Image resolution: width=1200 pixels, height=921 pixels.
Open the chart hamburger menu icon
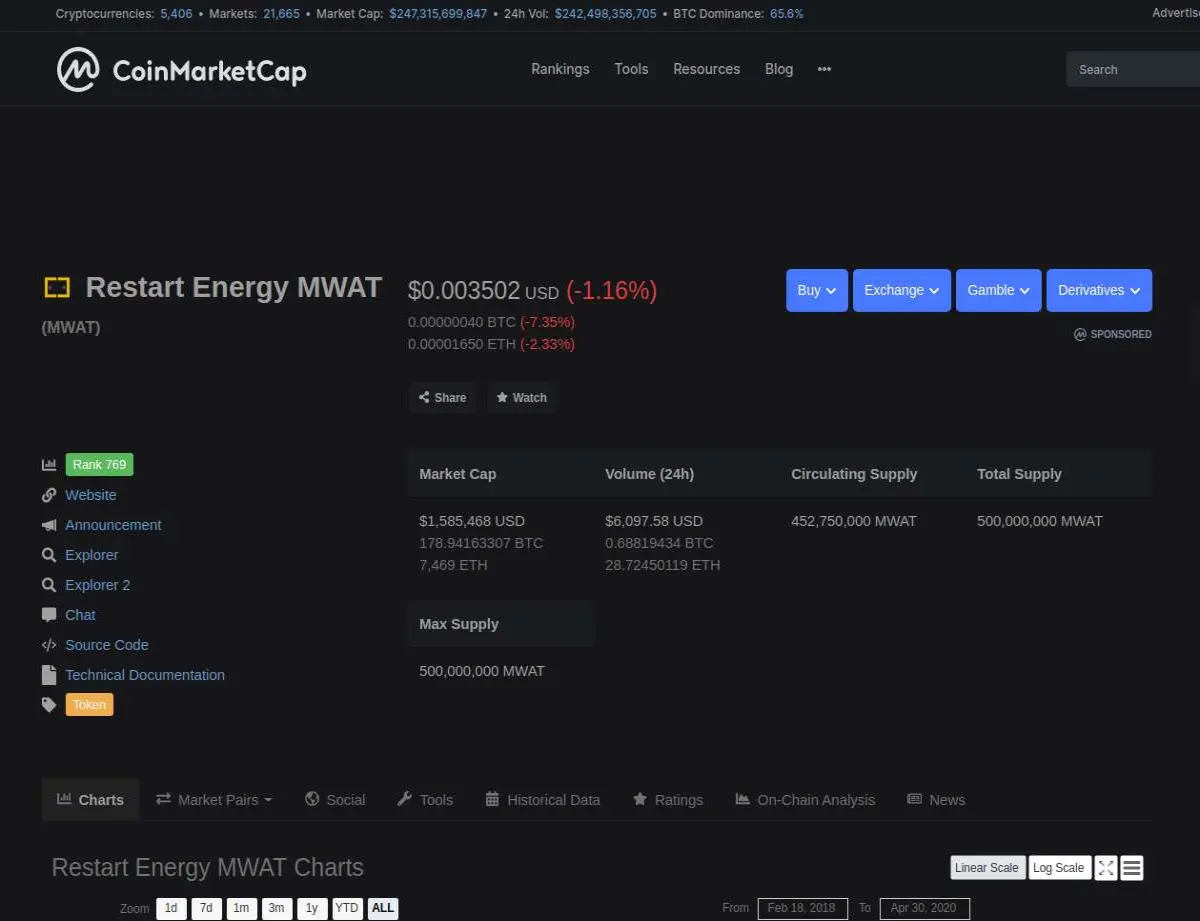click(1131, 868)
